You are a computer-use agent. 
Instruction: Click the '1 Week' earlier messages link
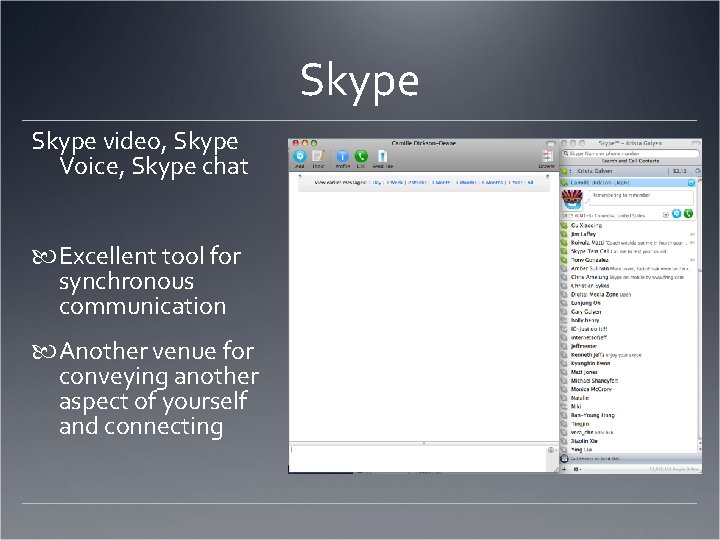tap(394, 182)
